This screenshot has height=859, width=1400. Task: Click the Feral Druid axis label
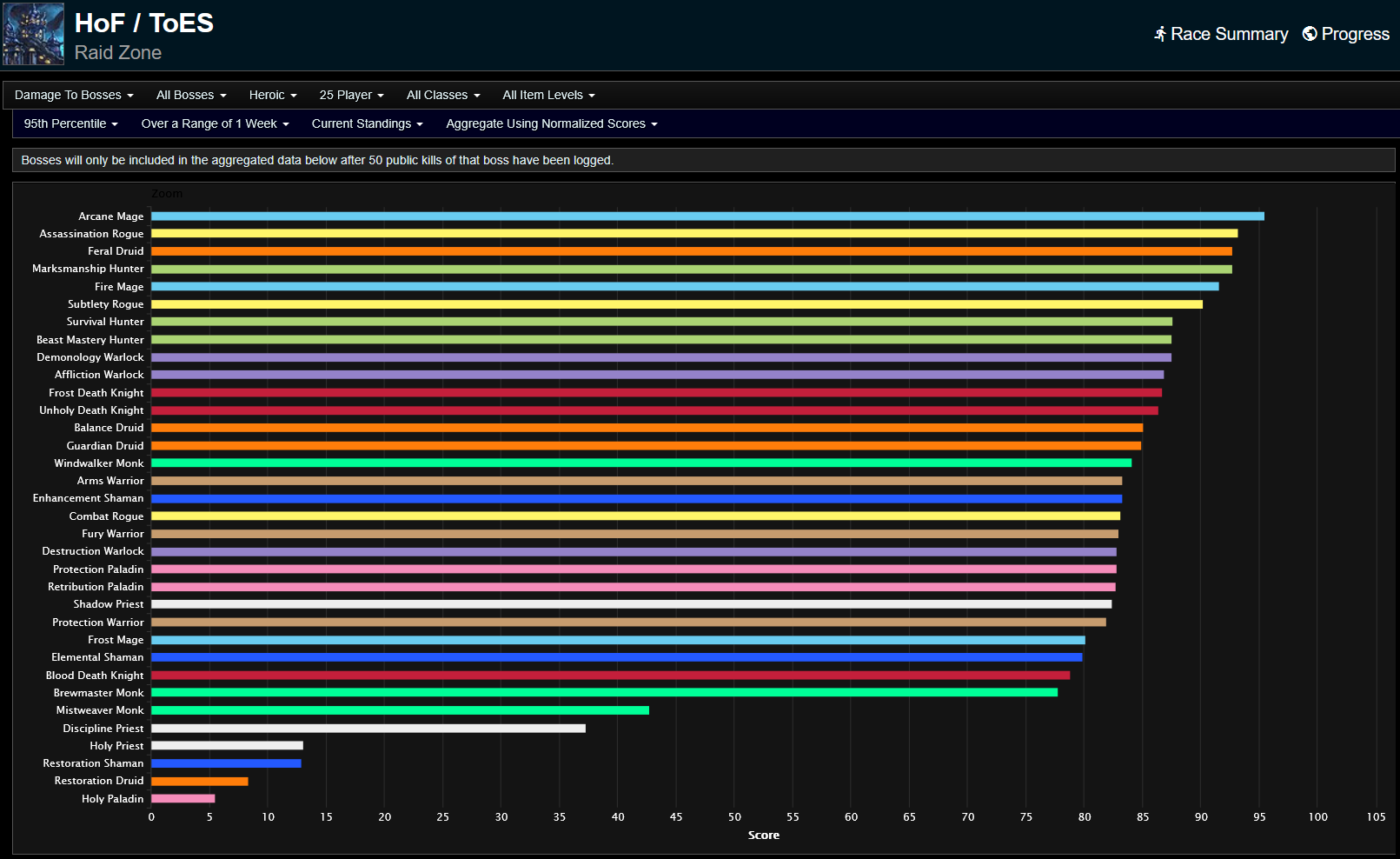(116, 251)
